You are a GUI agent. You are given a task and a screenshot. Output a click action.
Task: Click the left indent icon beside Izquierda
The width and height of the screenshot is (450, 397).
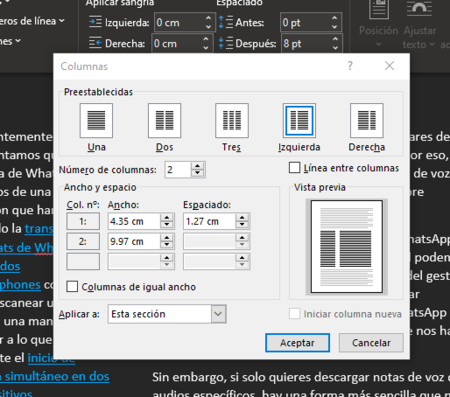(95, 22)
